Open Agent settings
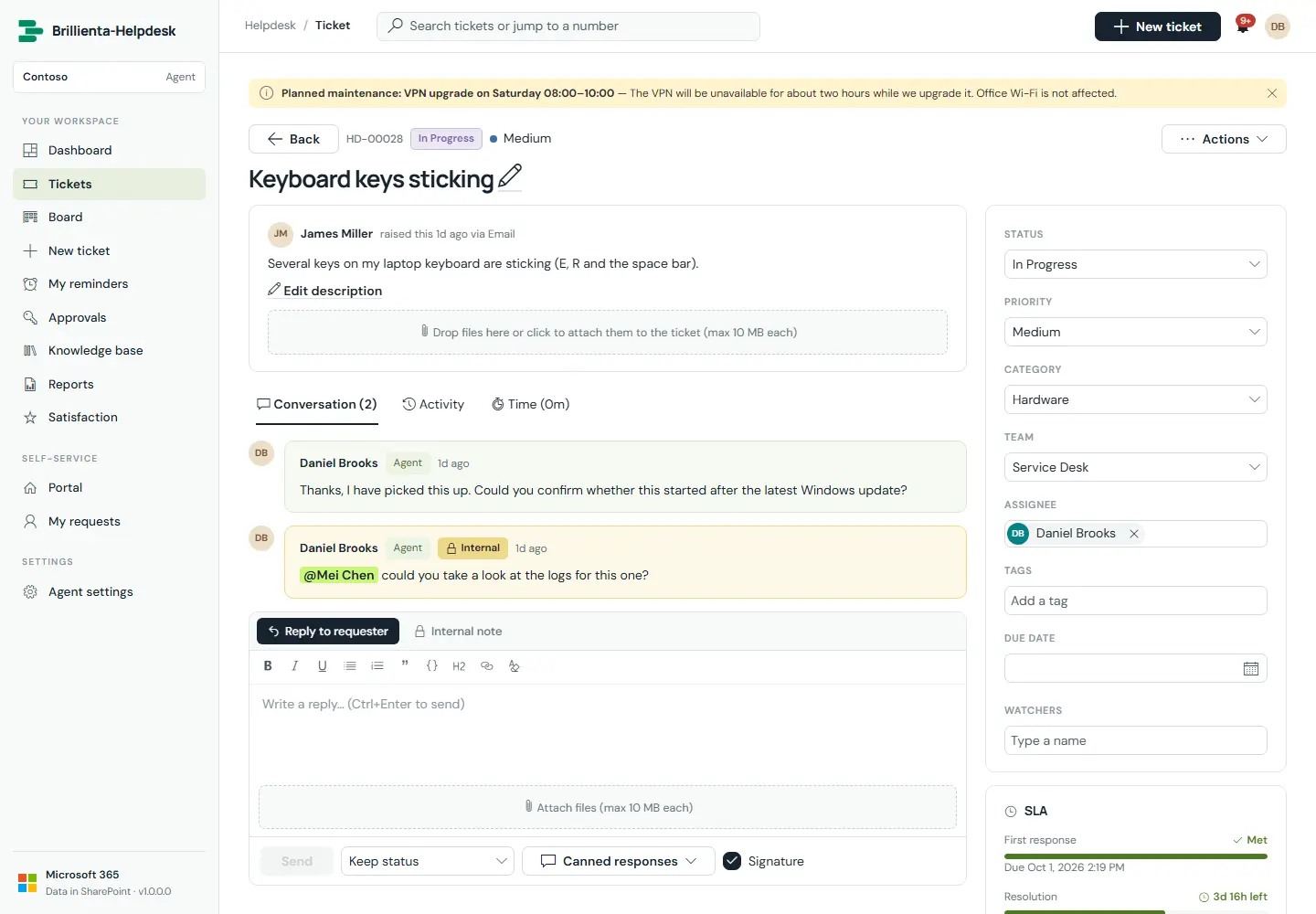1316x914 pixels. click(109, 591)
